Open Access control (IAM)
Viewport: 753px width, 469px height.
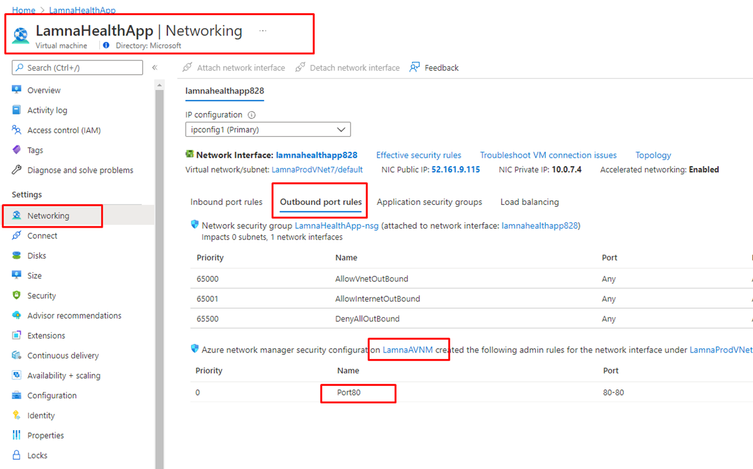[64, 130]
